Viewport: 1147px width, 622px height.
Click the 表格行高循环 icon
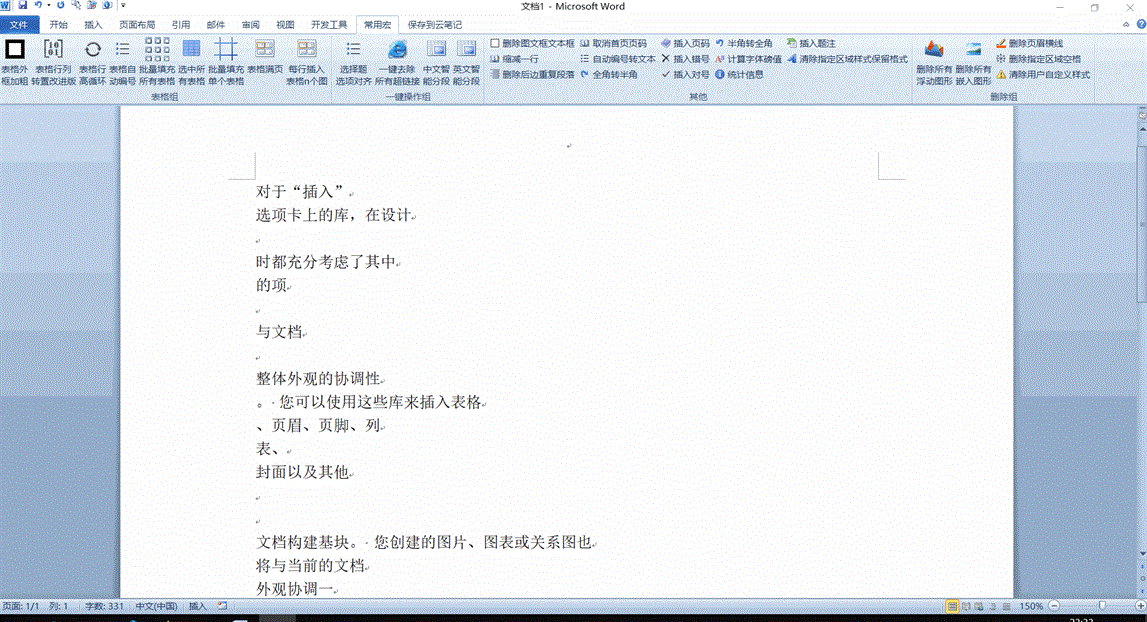[x=92, y=50]
